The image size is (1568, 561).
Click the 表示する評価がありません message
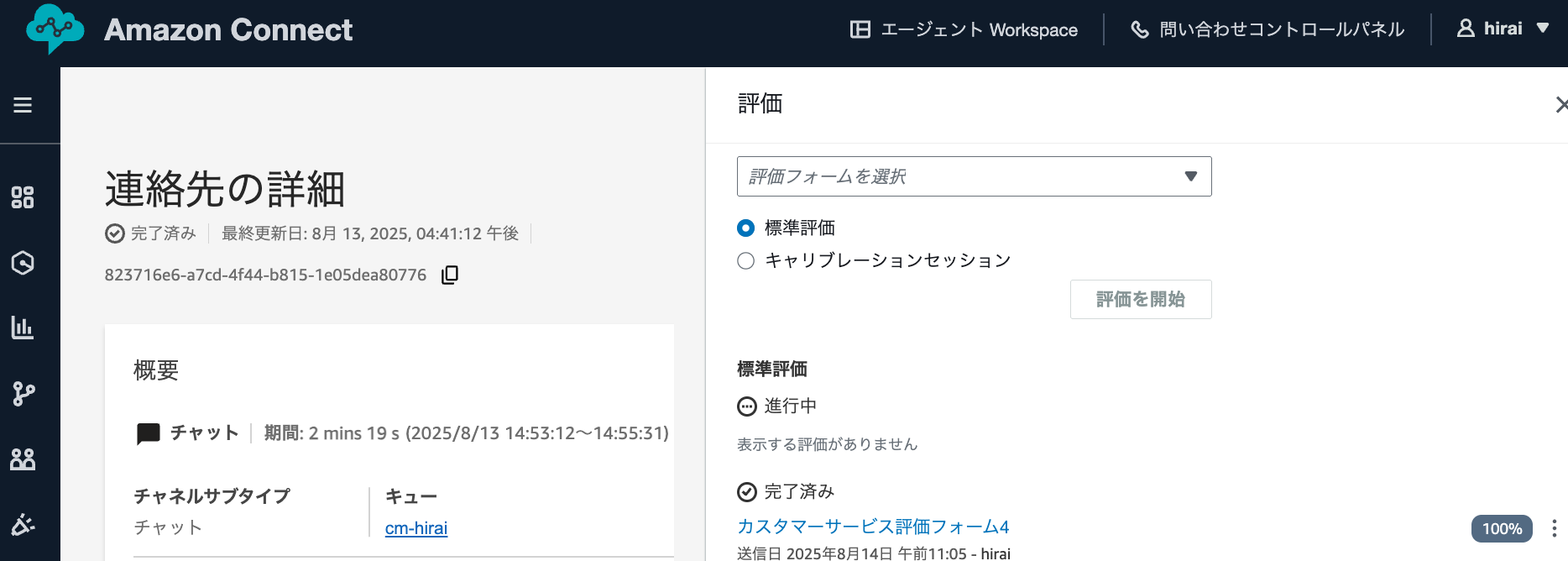tap(827, 444)
